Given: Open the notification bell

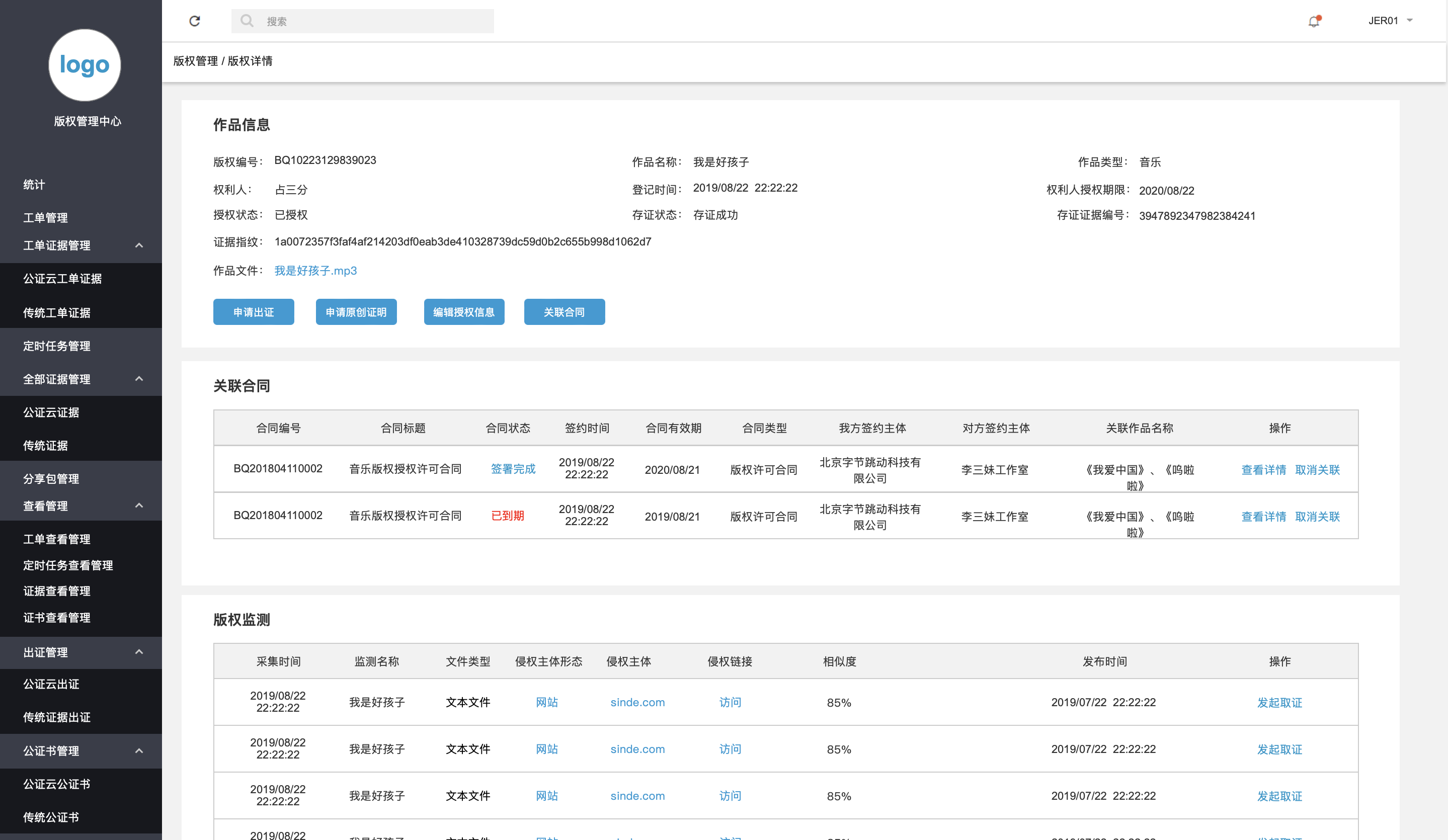Looking at the screenshot, I should [1314, 21].
